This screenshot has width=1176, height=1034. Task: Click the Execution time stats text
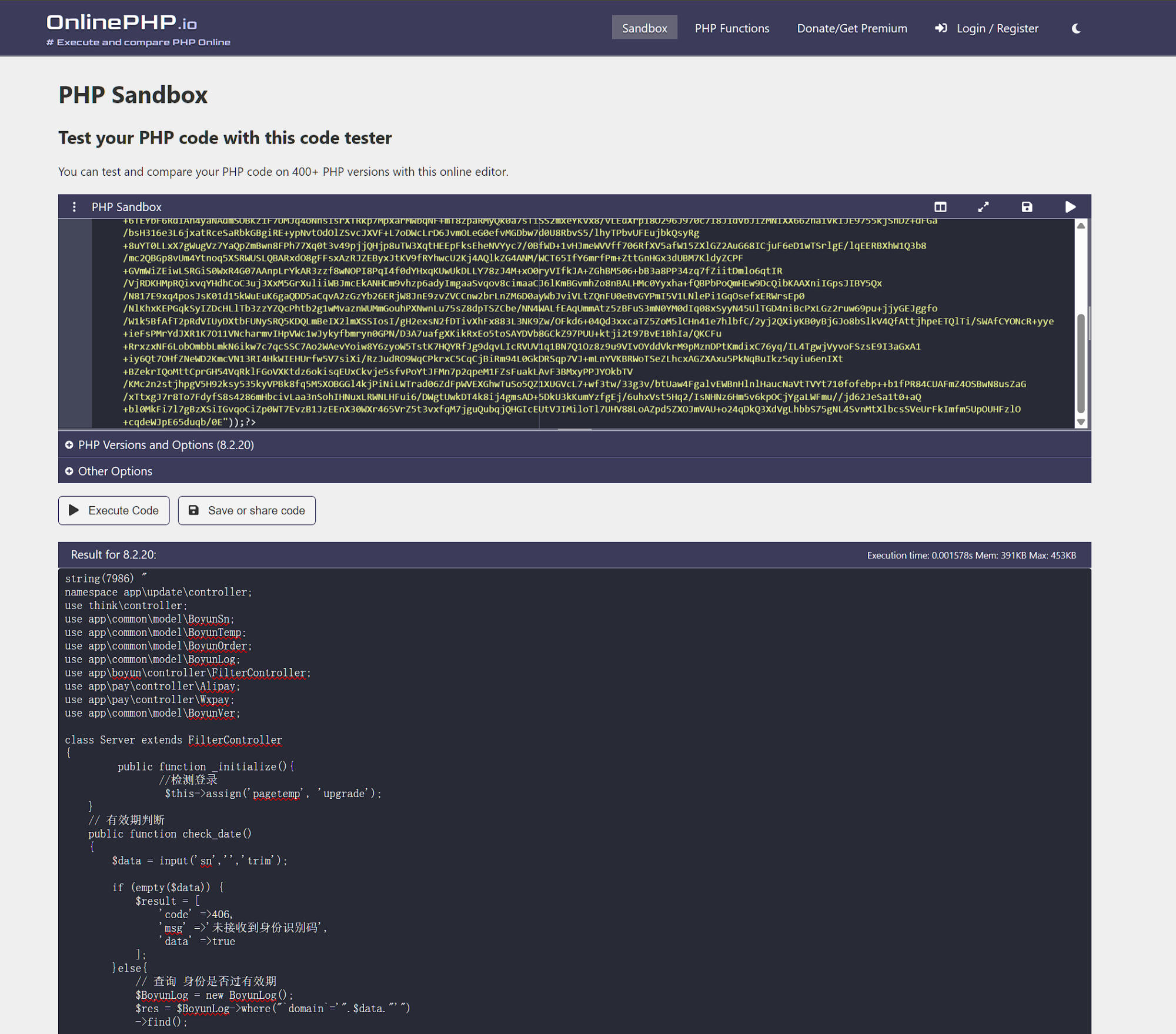(971, 556)
